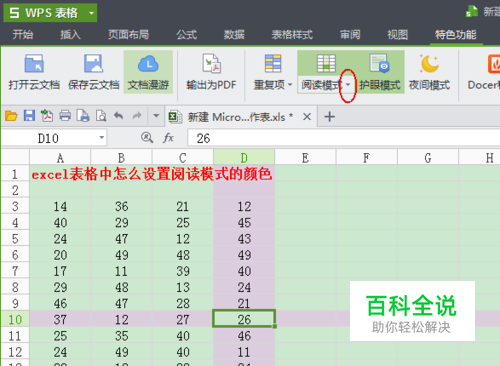500x366 pixels.
Task: Click the direct print page icon
Action: coord(83,116)
